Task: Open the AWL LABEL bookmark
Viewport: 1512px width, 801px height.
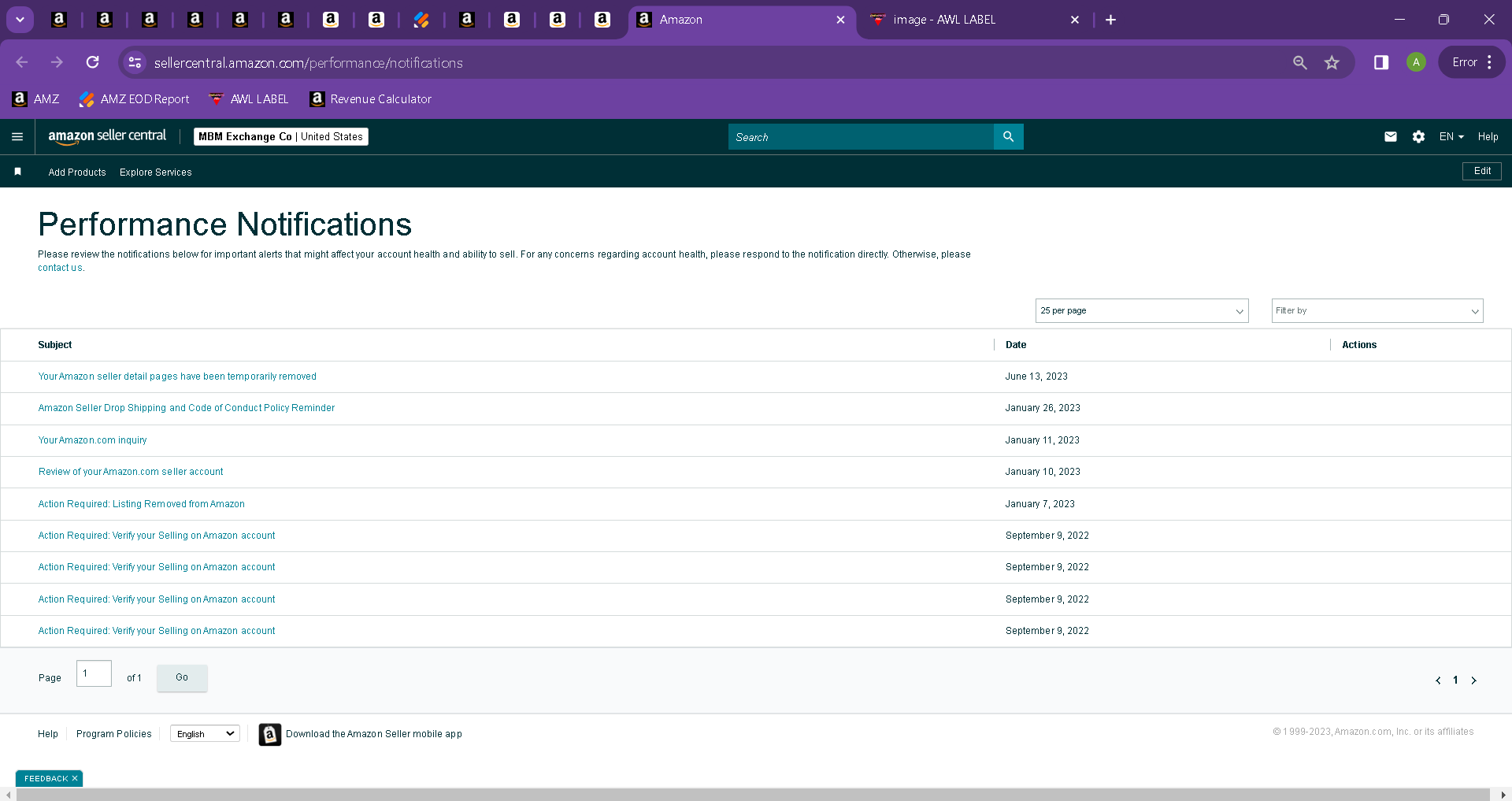Action: tap(249, 99)
